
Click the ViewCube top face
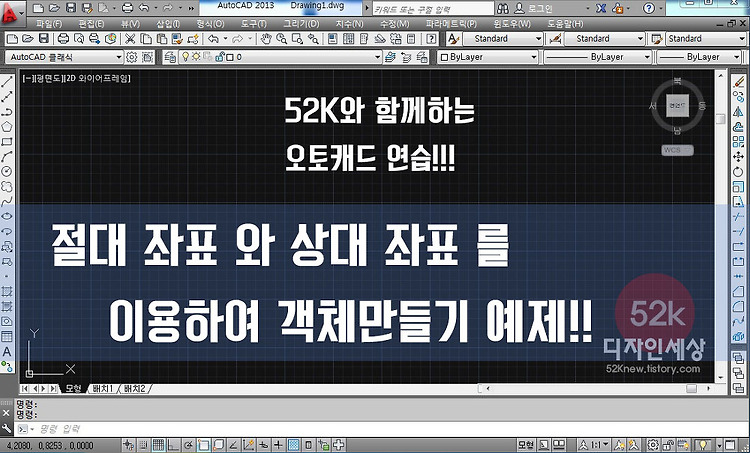677,105
